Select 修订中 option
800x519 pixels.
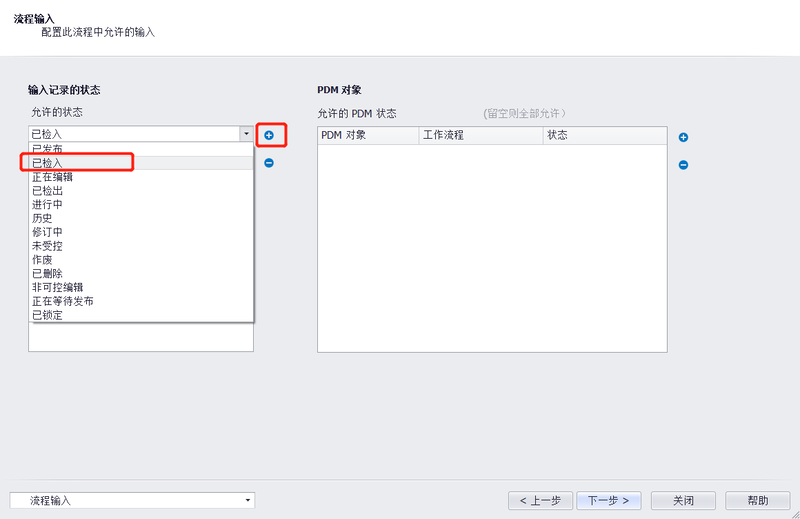click(x=141, y=232)
